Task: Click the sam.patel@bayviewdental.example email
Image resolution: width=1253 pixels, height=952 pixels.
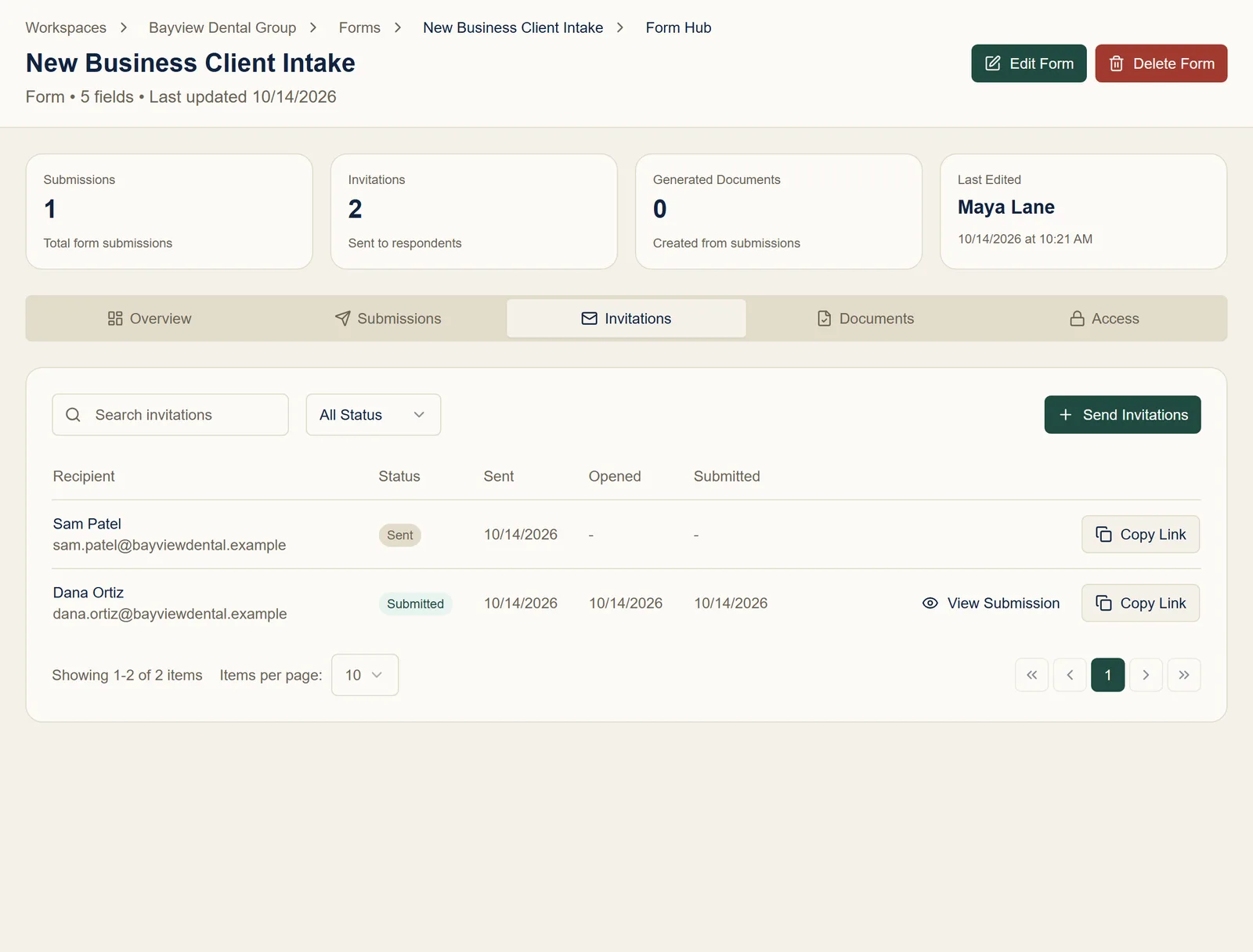Action: coord(169,545)
